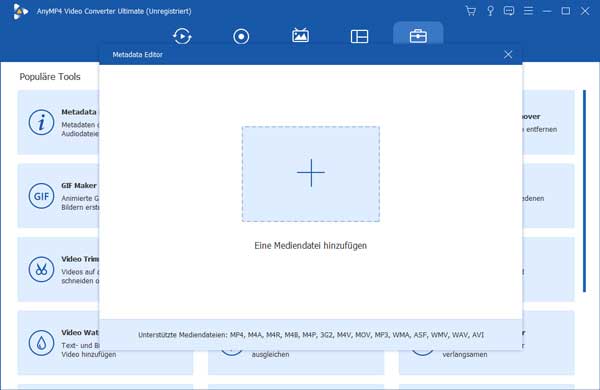The image size is (600, 390).
Task: Click the 'GIF Maker' card title
Action: pyautogui.click(x=79, y=186)
